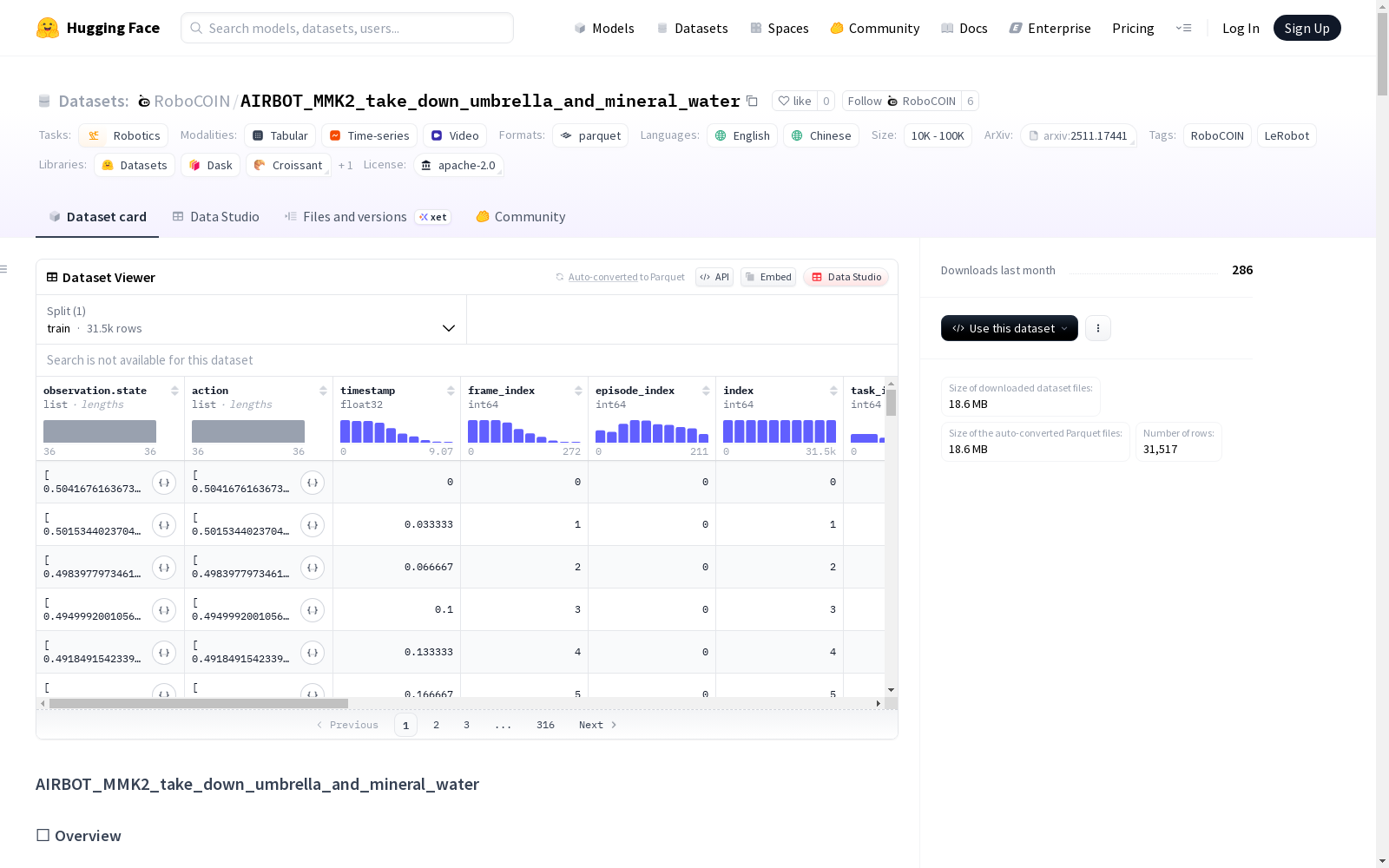
Task: Expand action cell in 0.4918491542339 row
Action: [x=313, y=653]
